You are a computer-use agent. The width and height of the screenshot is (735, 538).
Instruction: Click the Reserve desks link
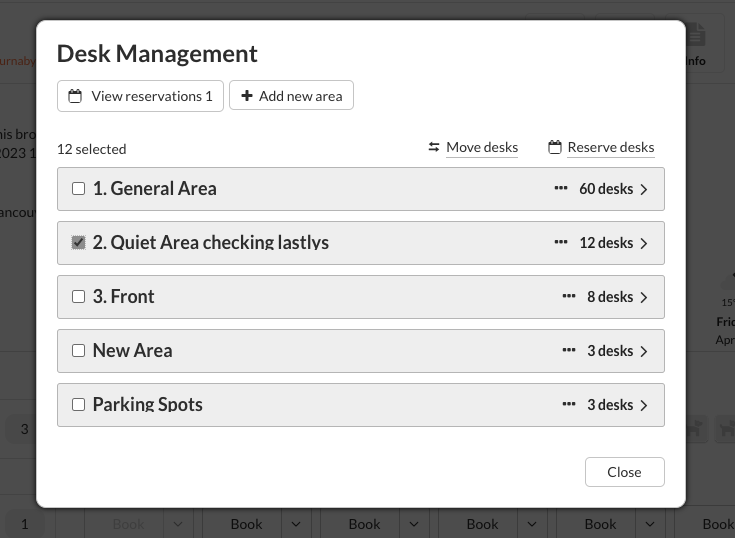(610, 147)
